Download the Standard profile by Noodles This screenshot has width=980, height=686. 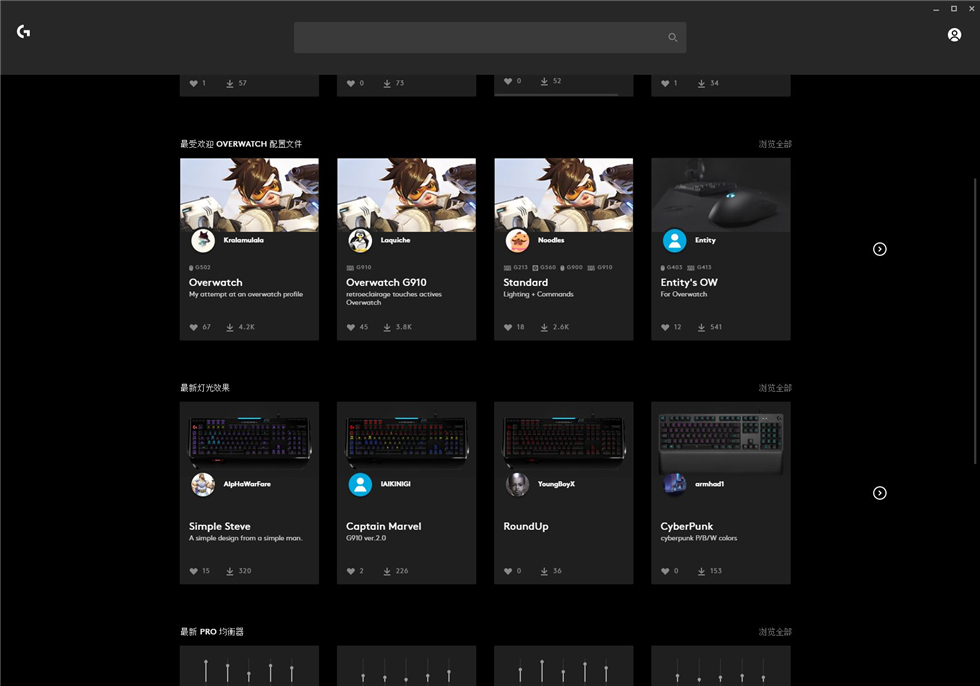tap(544, 327)
